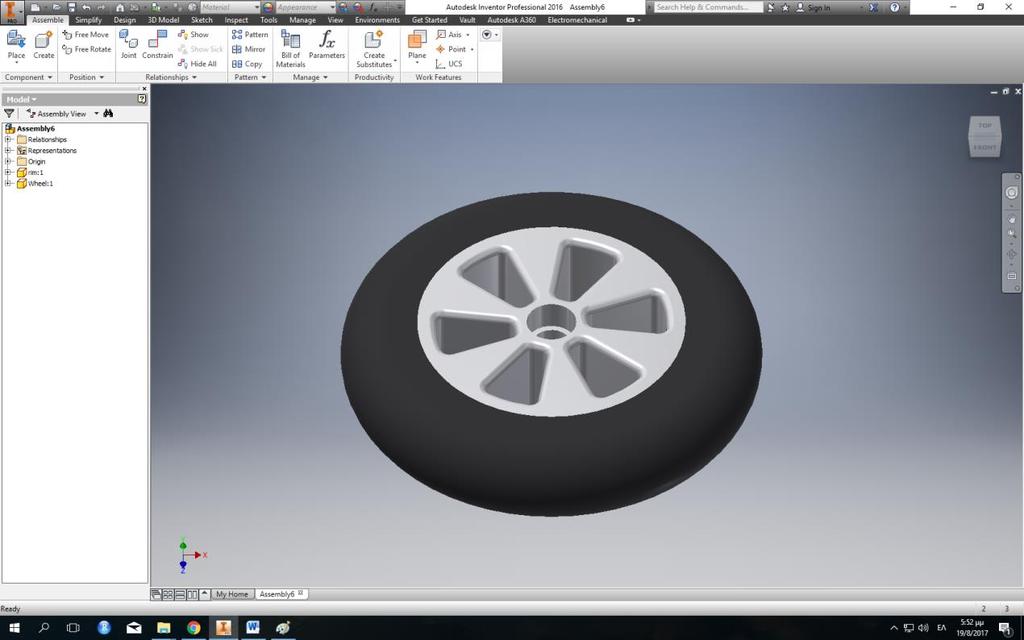Screen dimensions: 1024x640
Task: Click the find binoculars icon in browser
Action: 108,113
